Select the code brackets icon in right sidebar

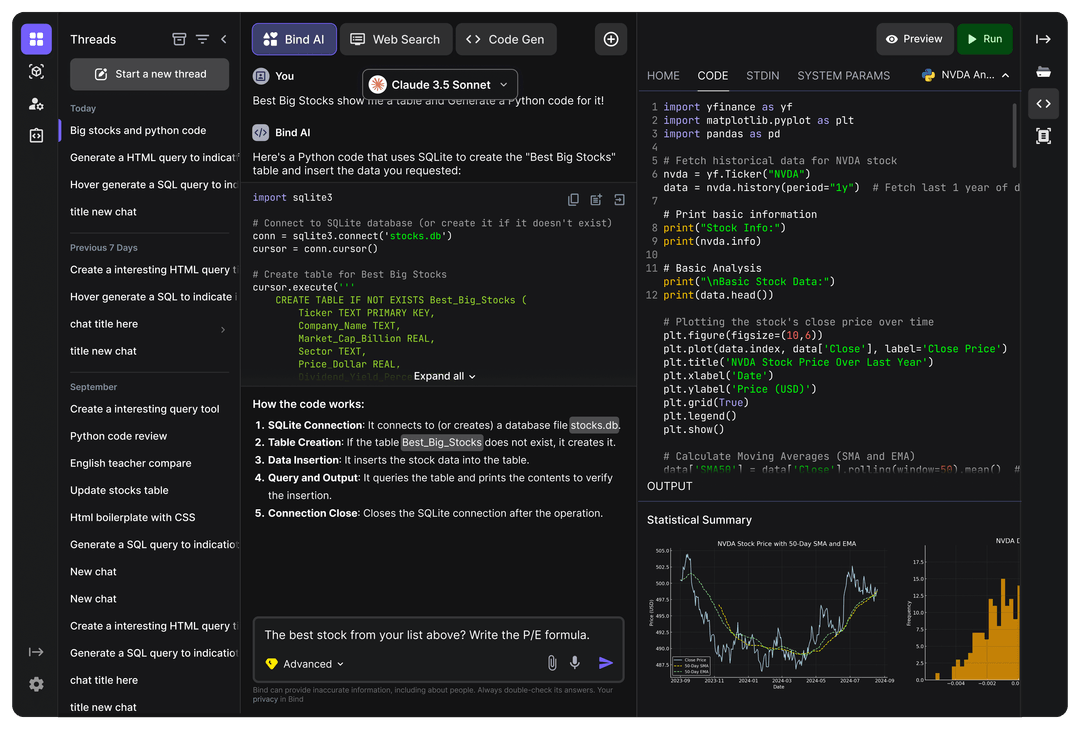point(1043,103)
